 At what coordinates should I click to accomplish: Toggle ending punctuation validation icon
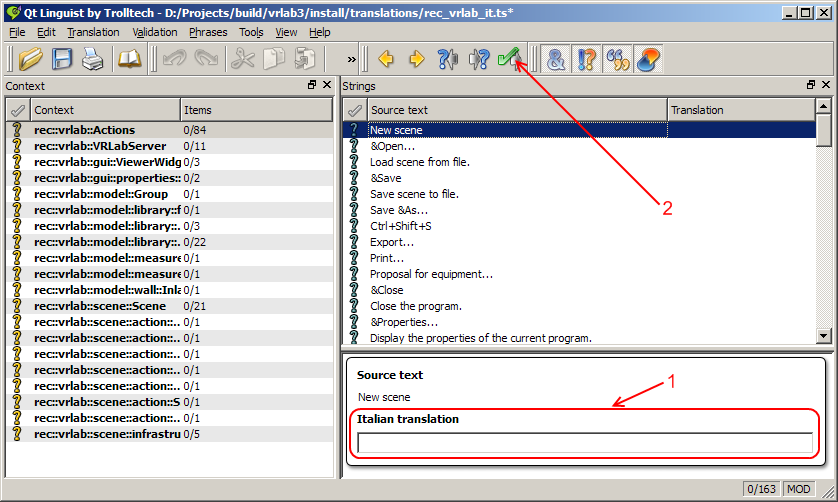coord(587,59)
